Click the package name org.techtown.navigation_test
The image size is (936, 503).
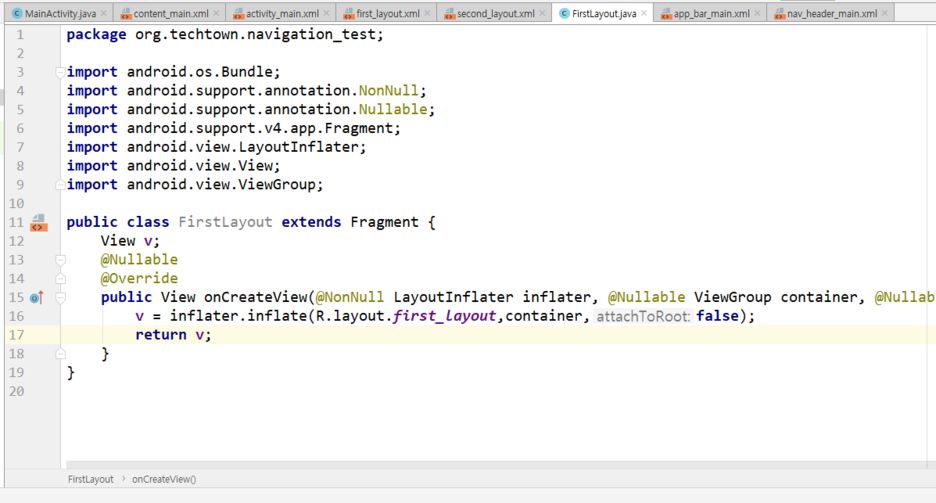(255, 35)
